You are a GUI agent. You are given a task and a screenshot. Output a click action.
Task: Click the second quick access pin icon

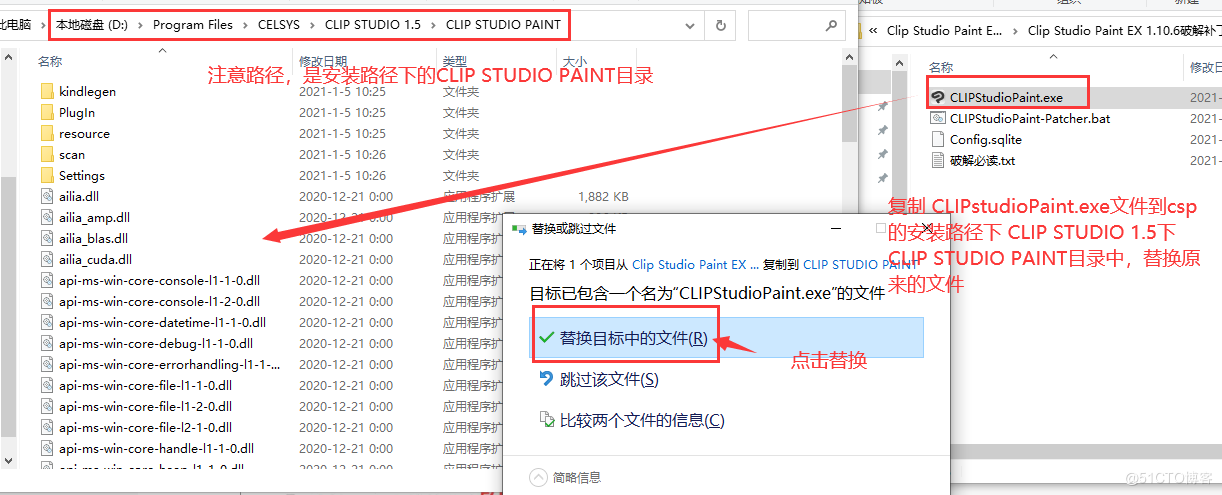click(x=883, y=130)
